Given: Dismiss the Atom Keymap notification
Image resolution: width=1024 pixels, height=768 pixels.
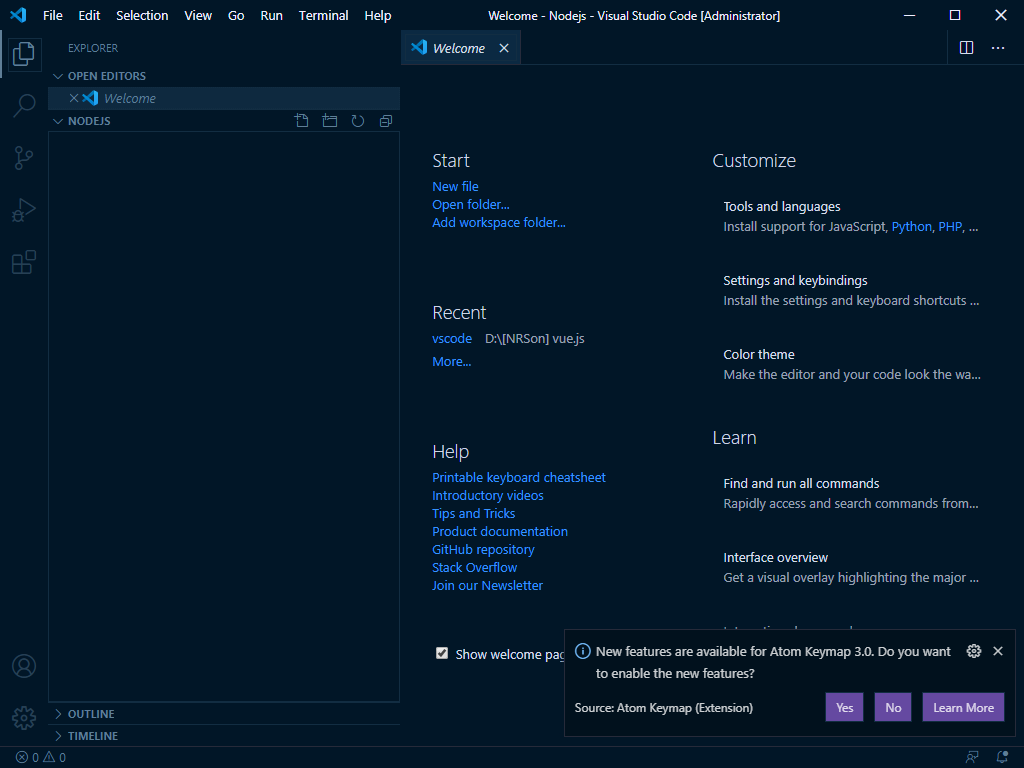Looking at the screenshot, I should tap(998, 651).
